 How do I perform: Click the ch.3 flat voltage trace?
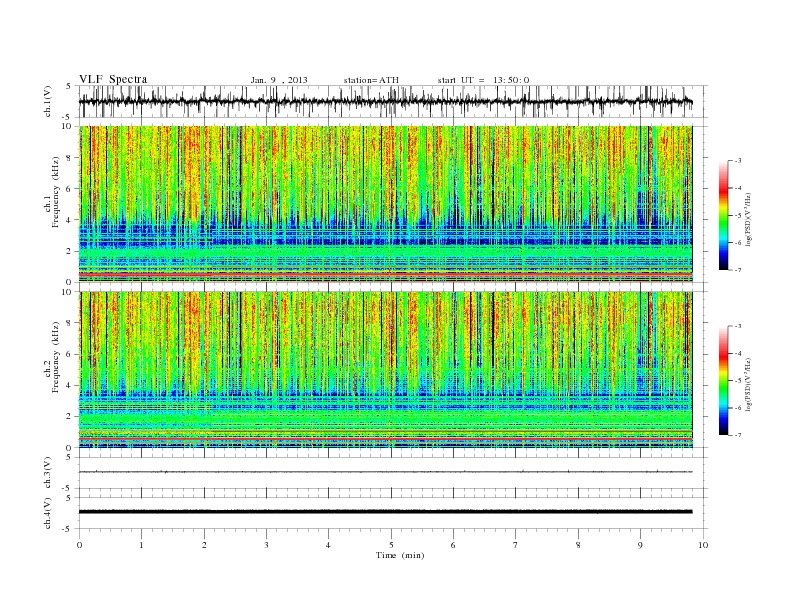(385, 472)
